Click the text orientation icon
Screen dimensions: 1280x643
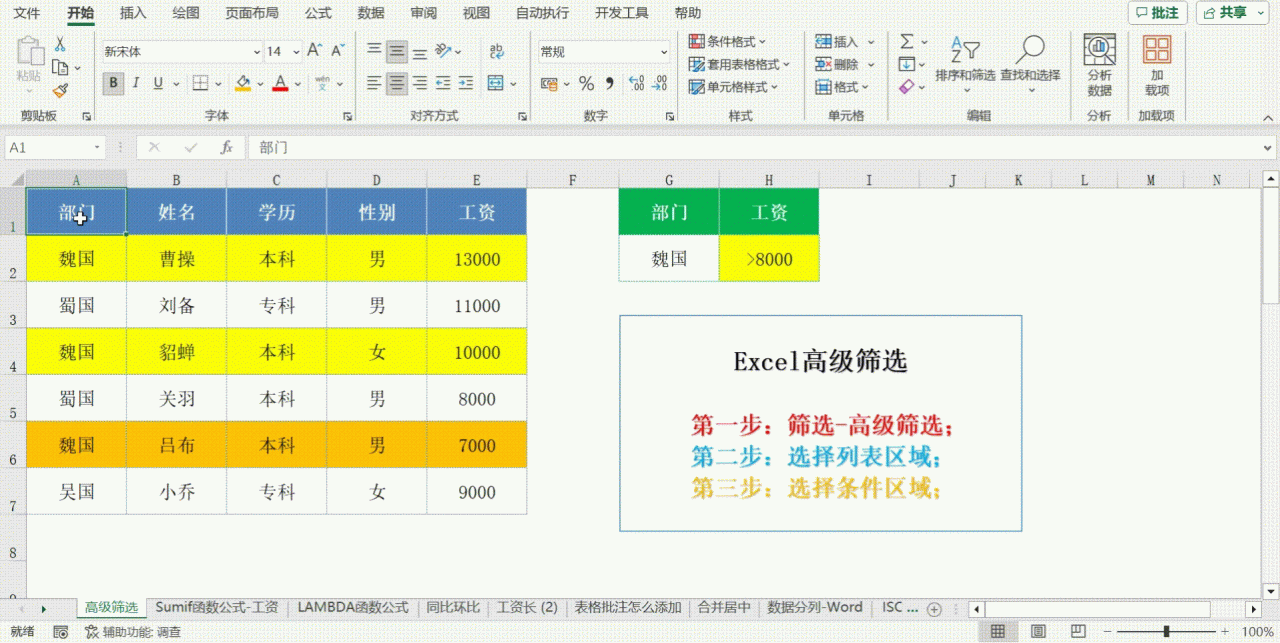[444, 51]
